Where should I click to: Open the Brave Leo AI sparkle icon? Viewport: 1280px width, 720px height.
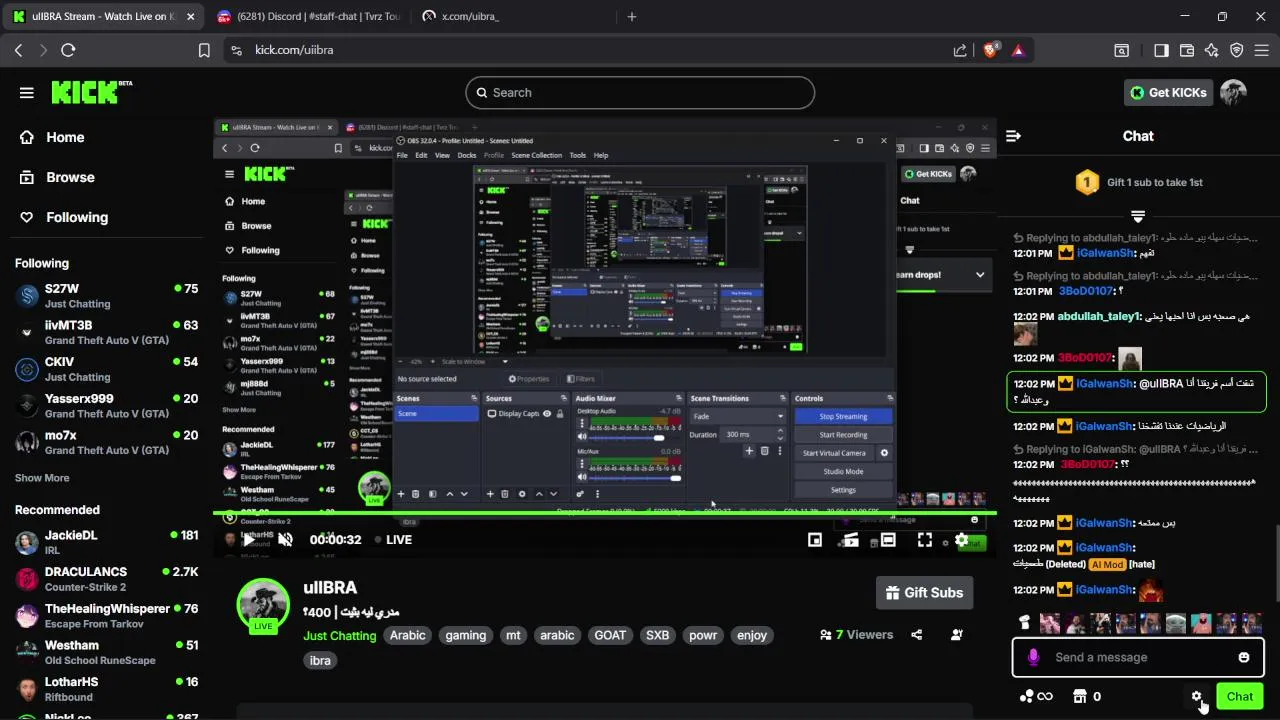[1212, 50]
